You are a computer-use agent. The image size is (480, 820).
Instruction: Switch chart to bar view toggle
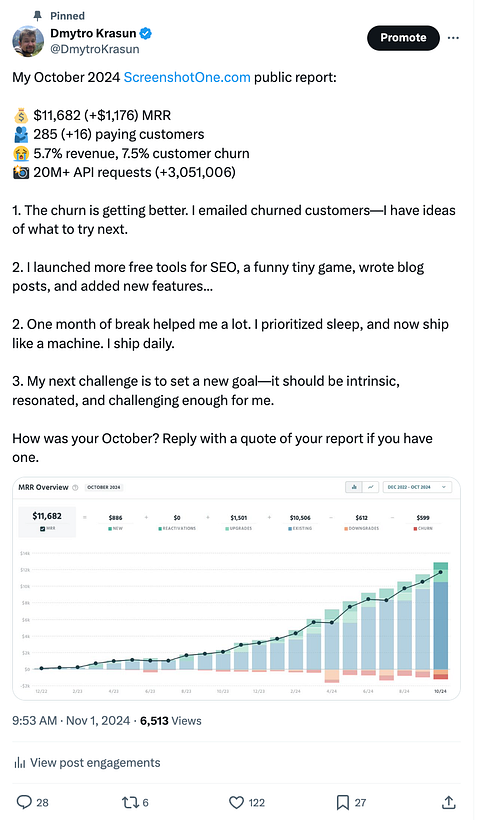354,487
